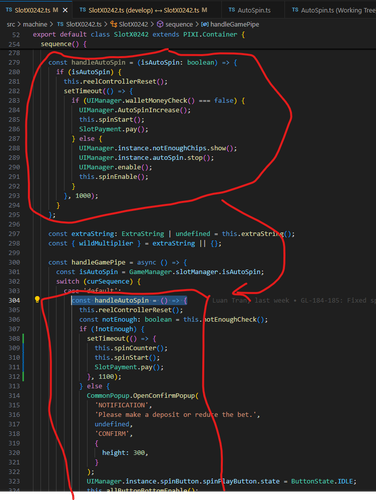Click 'this.spinStart();' on line 310
Screen dimensions: 376x500
coord(127,357)
